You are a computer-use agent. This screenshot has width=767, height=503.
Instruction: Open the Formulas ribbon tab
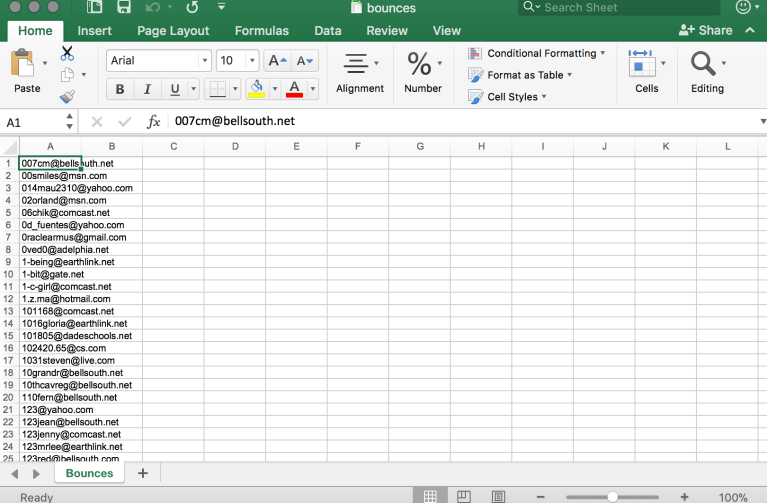(261, 31)
